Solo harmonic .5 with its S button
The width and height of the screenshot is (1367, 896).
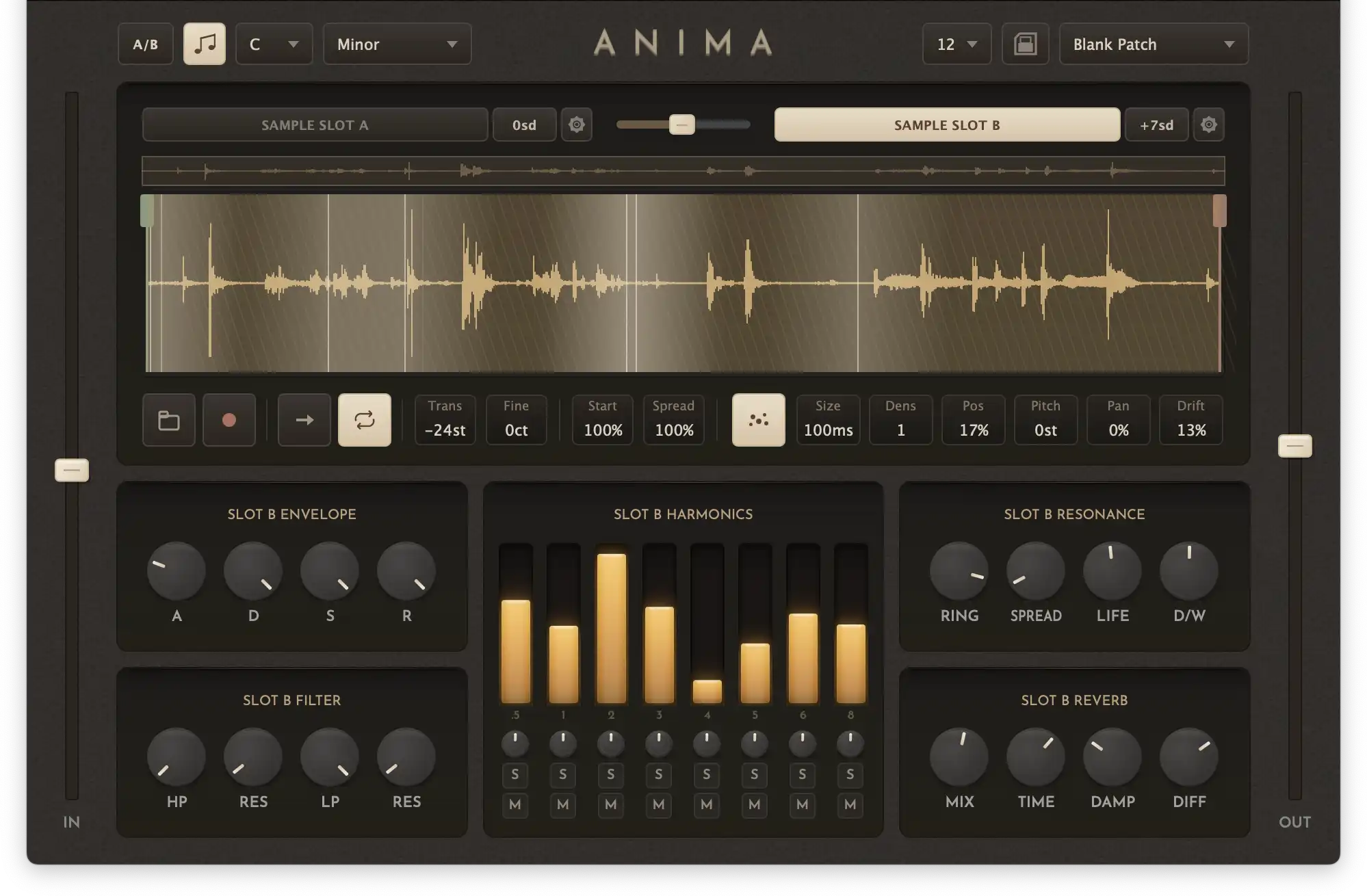click(x=515, y=775)
